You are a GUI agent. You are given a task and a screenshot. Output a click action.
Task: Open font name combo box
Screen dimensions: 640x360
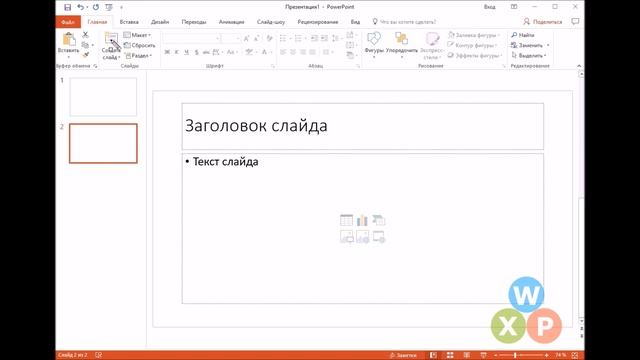[x=191, y=38]
